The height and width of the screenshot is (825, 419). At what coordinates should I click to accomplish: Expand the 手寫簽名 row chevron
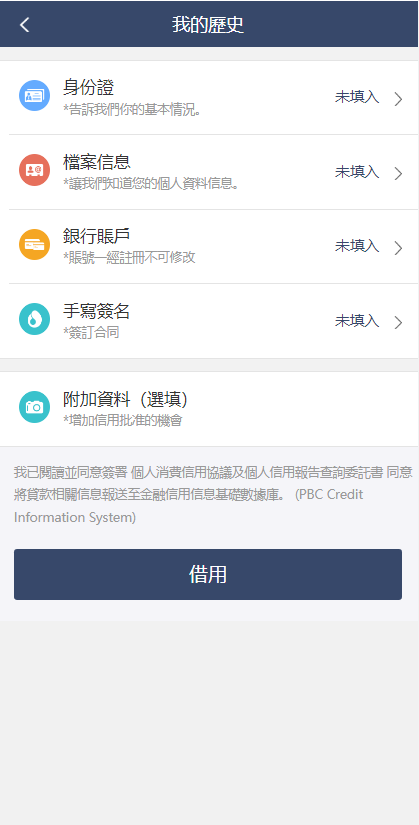[398, 322]
